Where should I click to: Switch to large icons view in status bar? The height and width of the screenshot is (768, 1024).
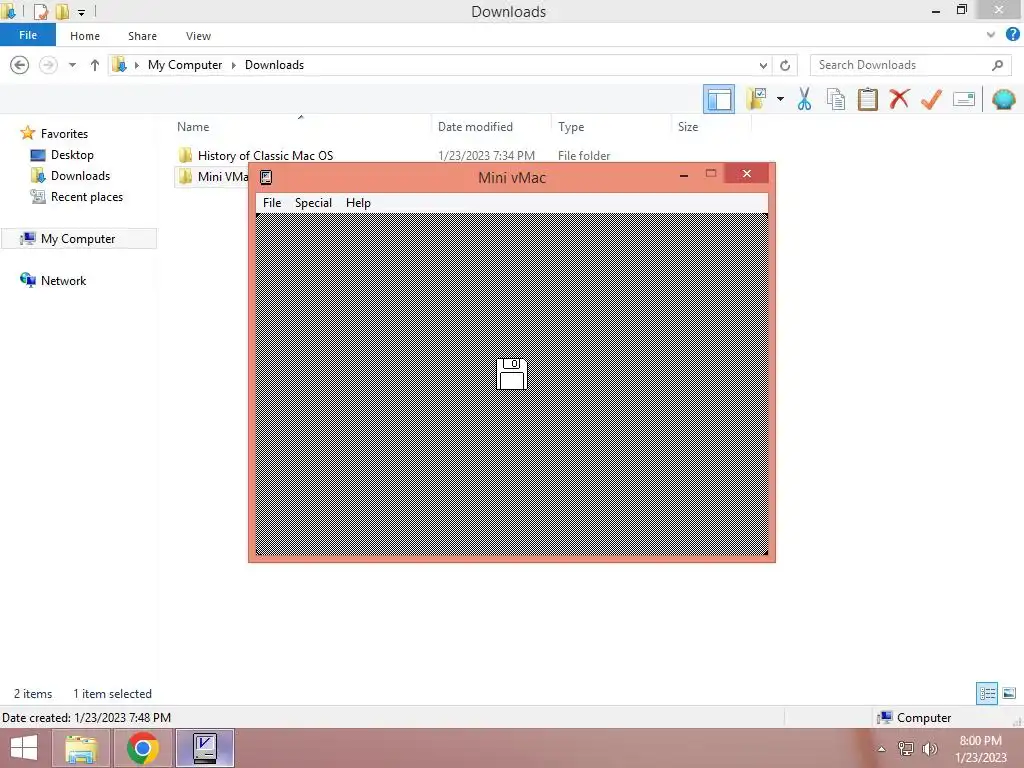pyautogui.click(x=1009, y=694)
